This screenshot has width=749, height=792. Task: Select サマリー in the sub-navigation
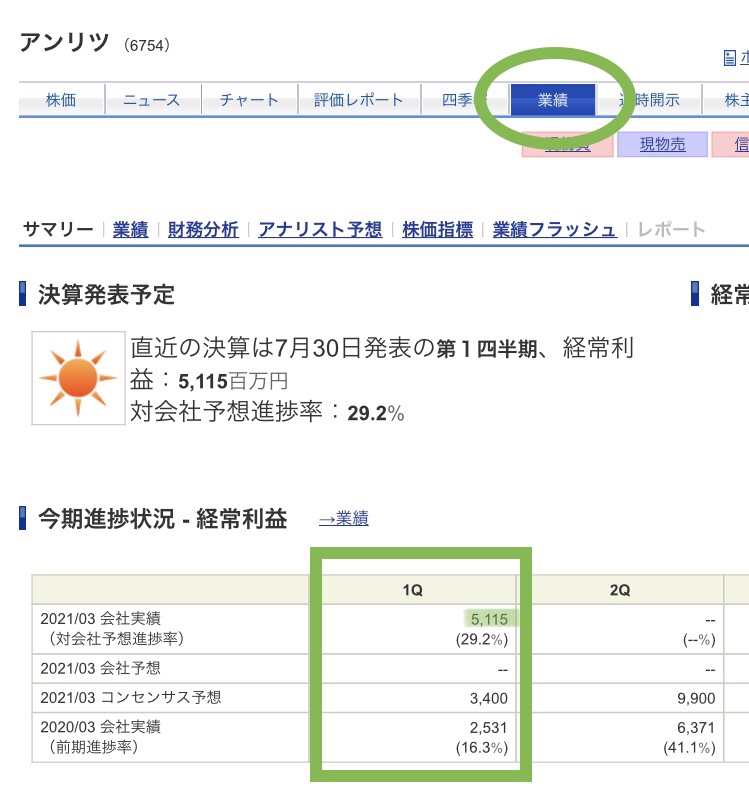click(58, 230)
